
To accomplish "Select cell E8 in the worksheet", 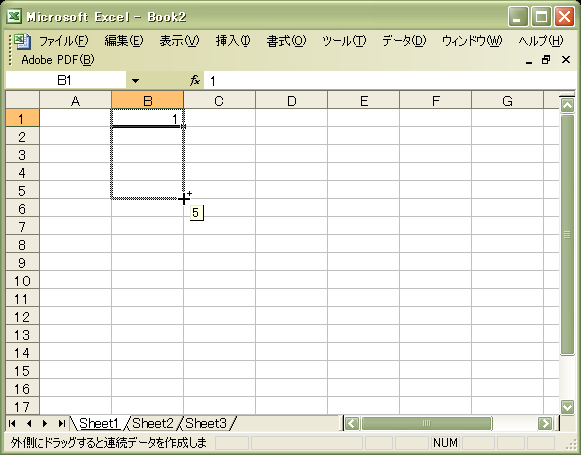I will [363, 245].
